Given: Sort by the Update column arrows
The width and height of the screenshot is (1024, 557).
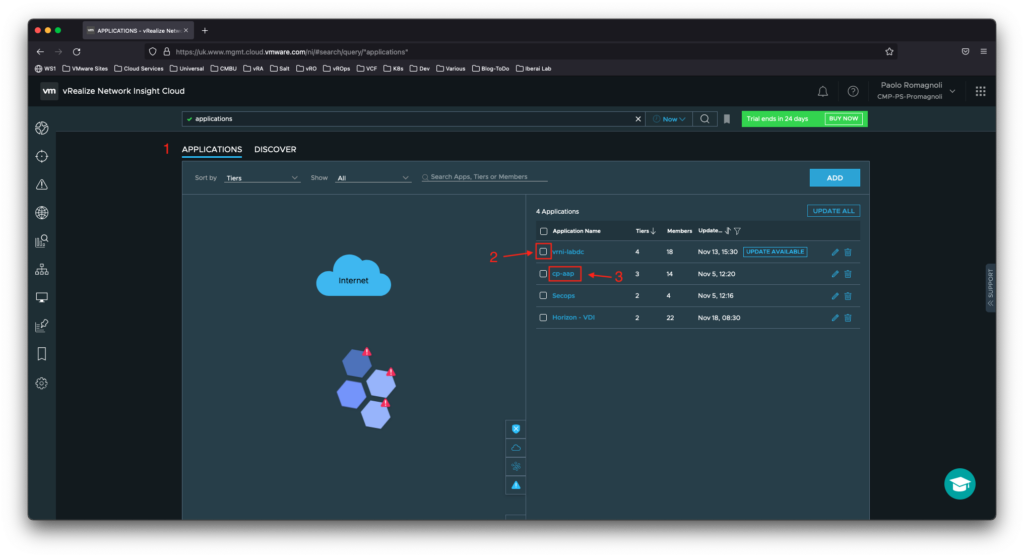Looking at the screenshot, I should click(728, 231).
